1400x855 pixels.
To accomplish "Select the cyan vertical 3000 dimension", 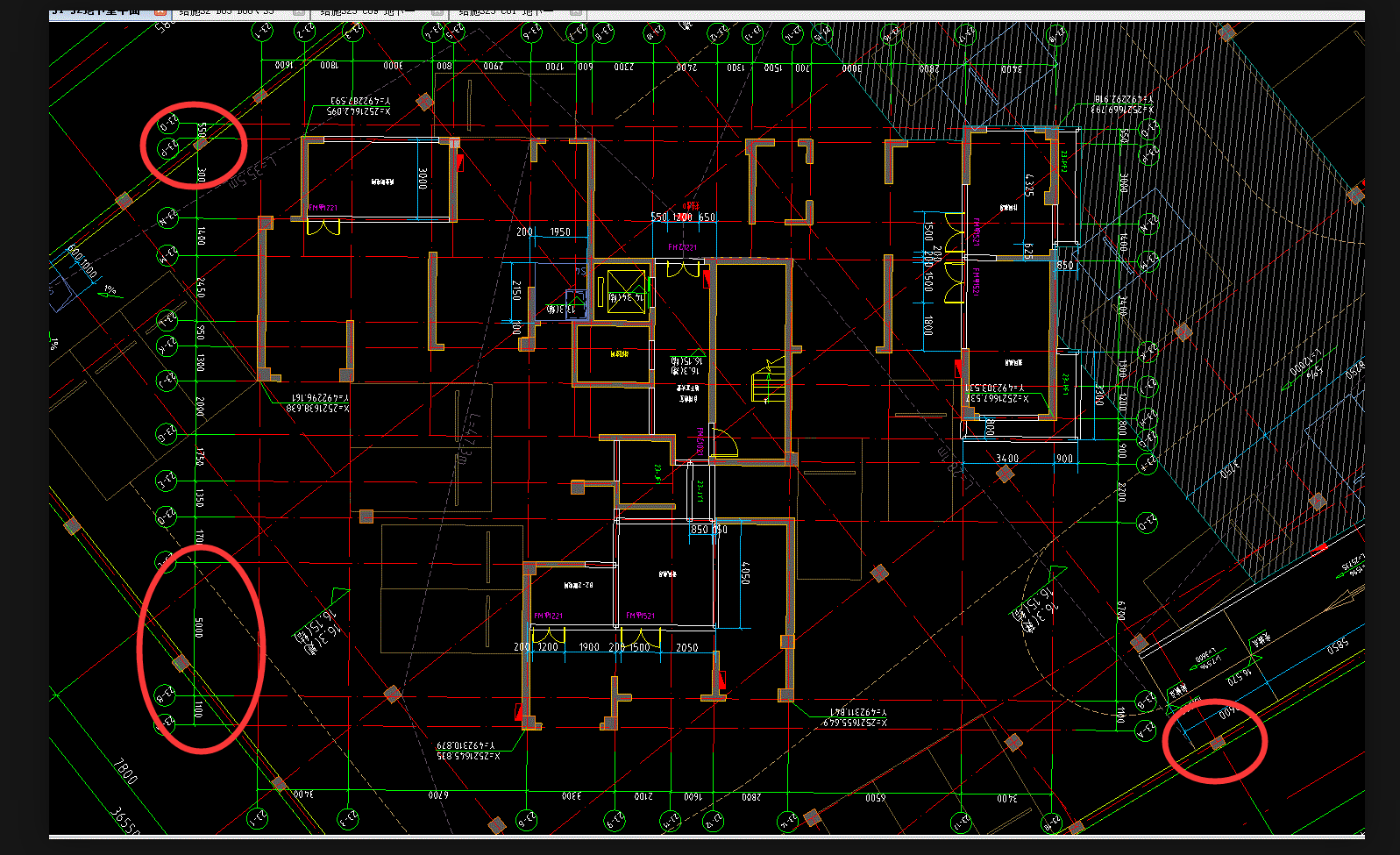I will (x=422, y=179).
